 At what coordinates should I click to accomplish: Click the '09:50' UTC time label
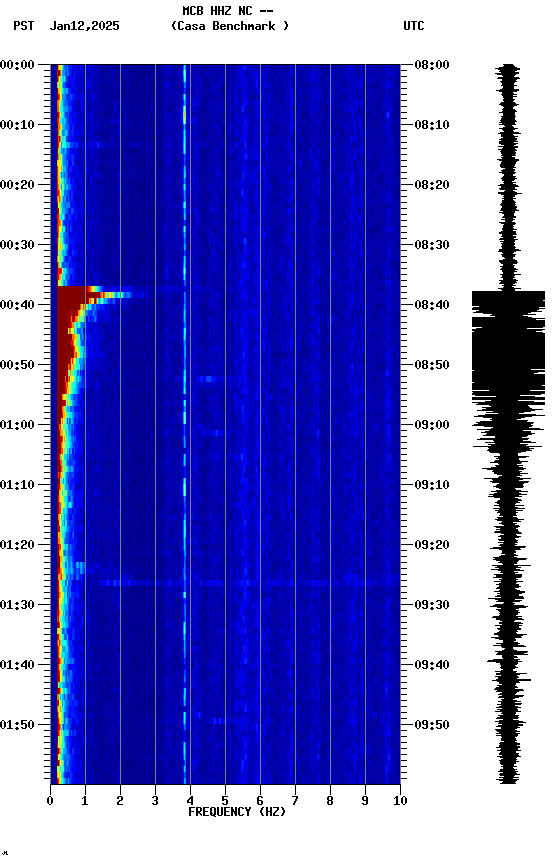(432, 725)
